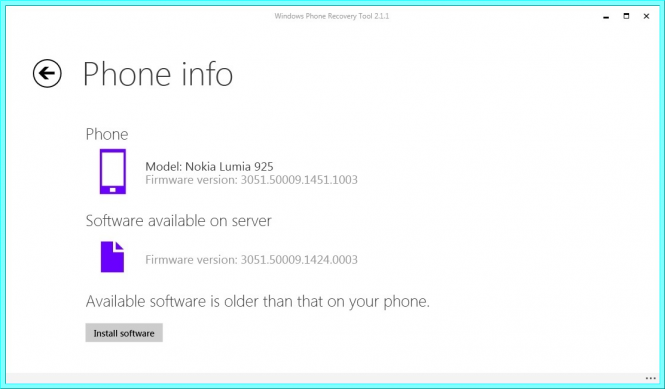Maximize the Recovery Tool window

pyautogui.click(x=626, y=16)
